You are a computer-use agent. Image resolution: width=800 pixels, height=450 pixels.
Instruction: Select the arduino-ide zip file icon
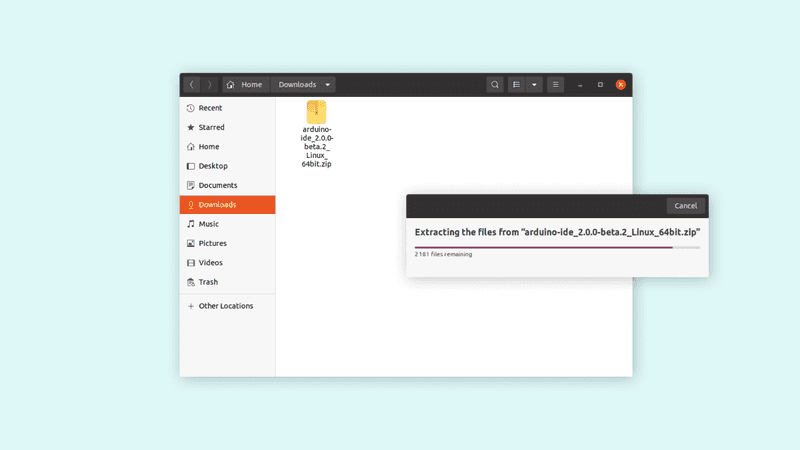coord(316,112)
